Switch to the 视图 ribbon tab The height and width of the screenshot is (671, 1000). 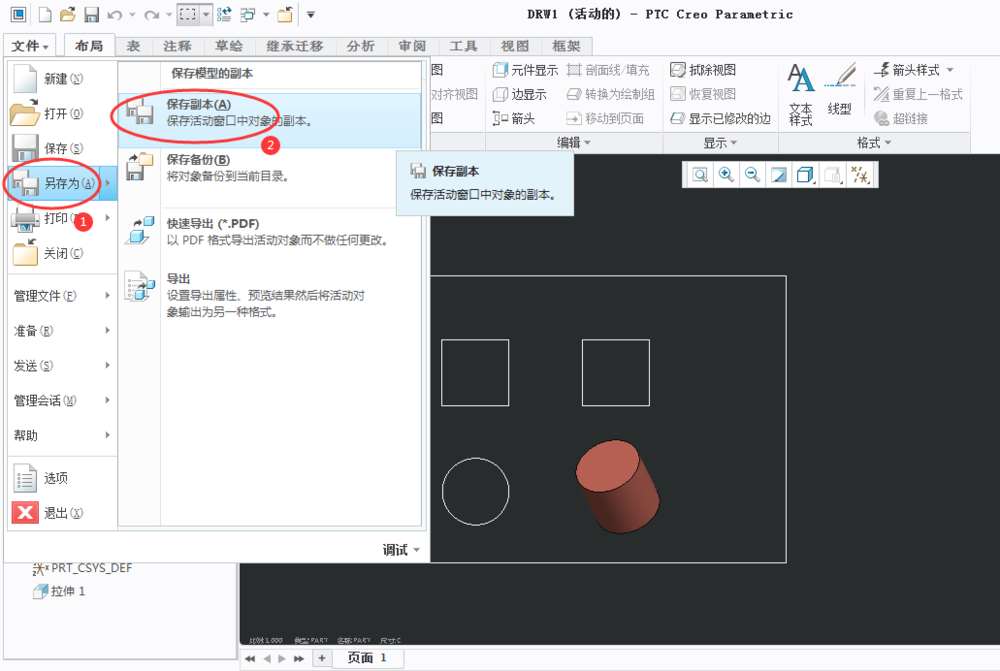[515, 46]
